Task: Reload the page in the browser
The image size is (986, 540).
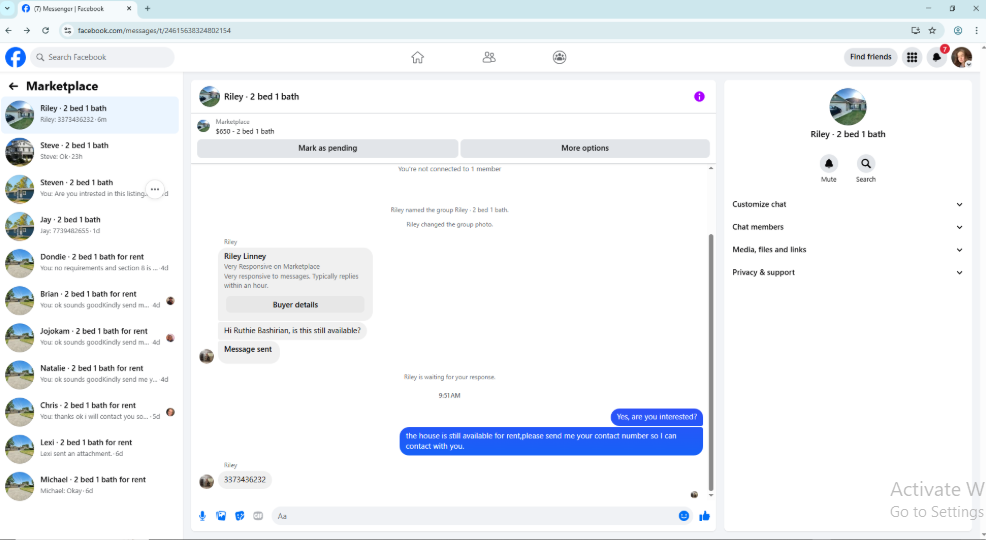Action: [x=45, y=30]
